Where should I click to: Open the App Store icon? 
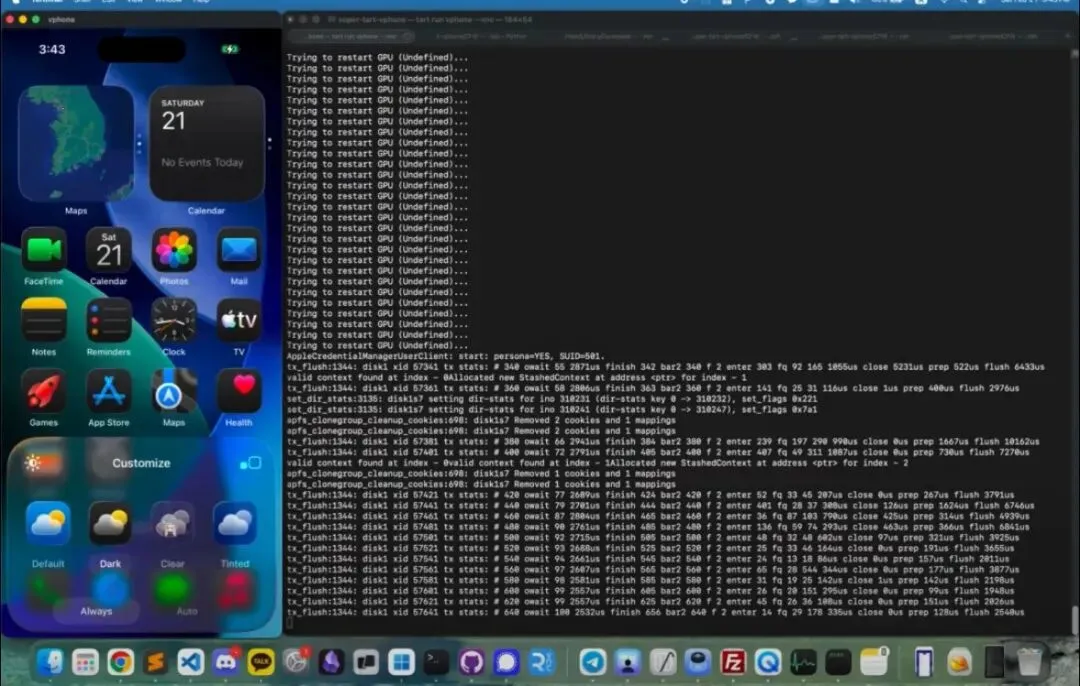tap(109, 392)
